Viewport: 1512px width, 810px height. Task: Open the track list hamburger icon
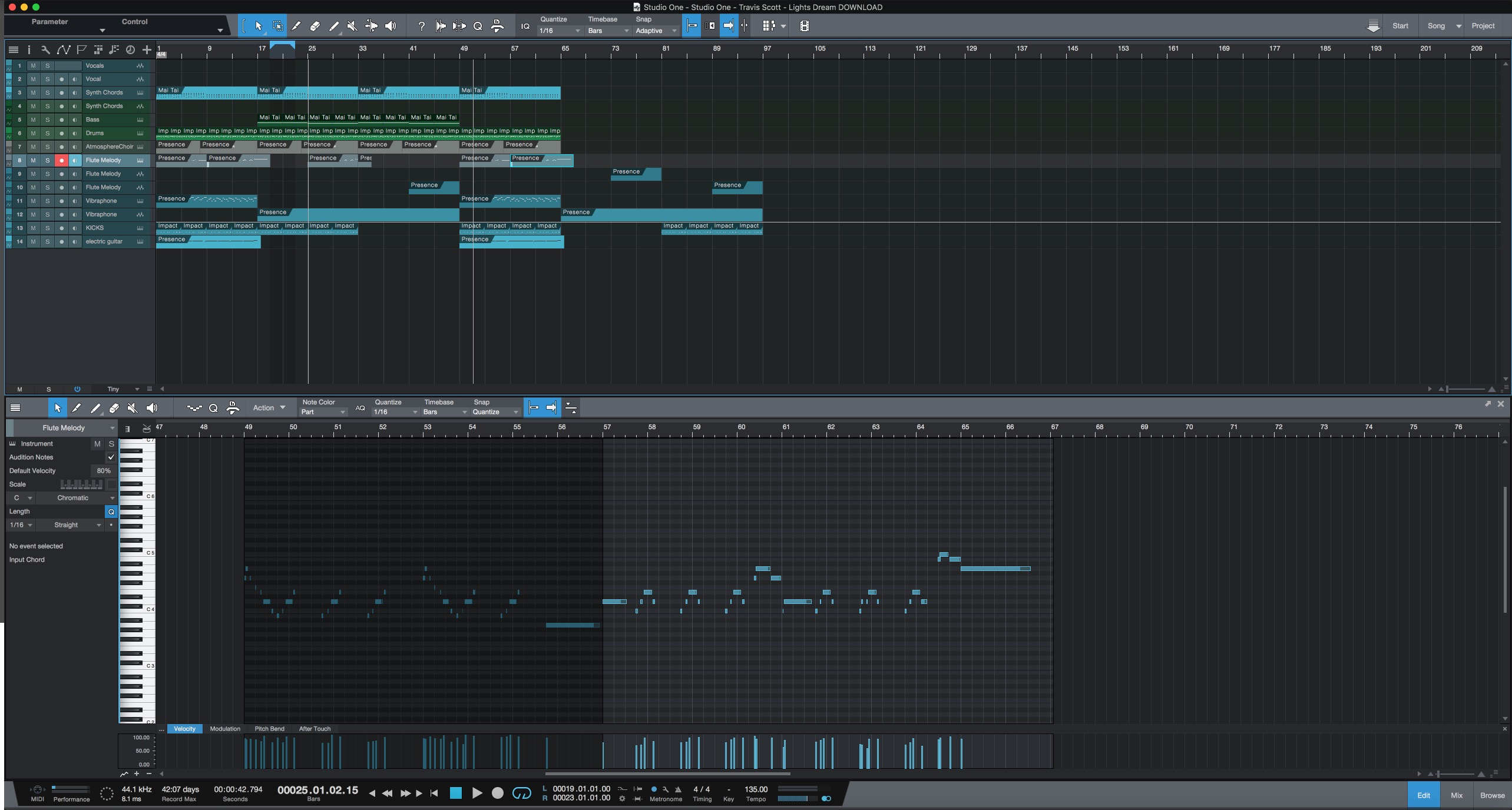14,50
